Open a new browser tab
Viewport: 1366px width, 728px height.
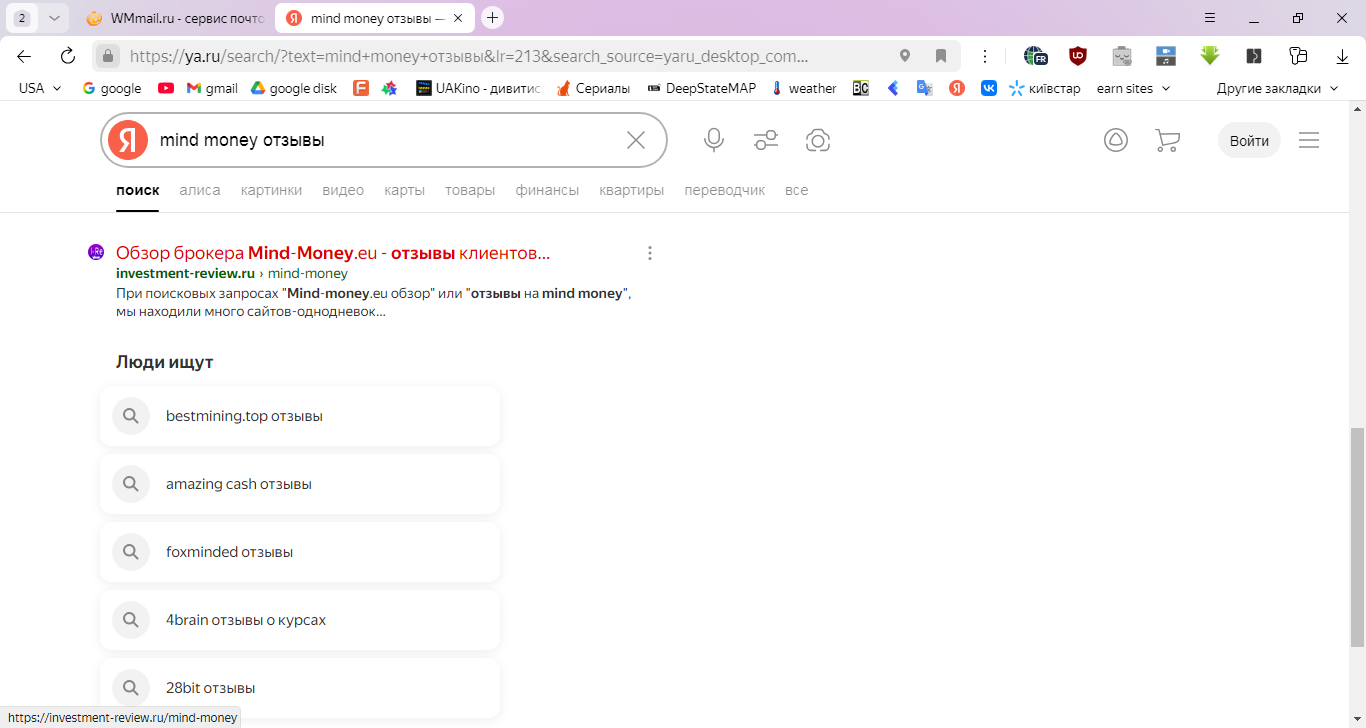click(492, 18)
